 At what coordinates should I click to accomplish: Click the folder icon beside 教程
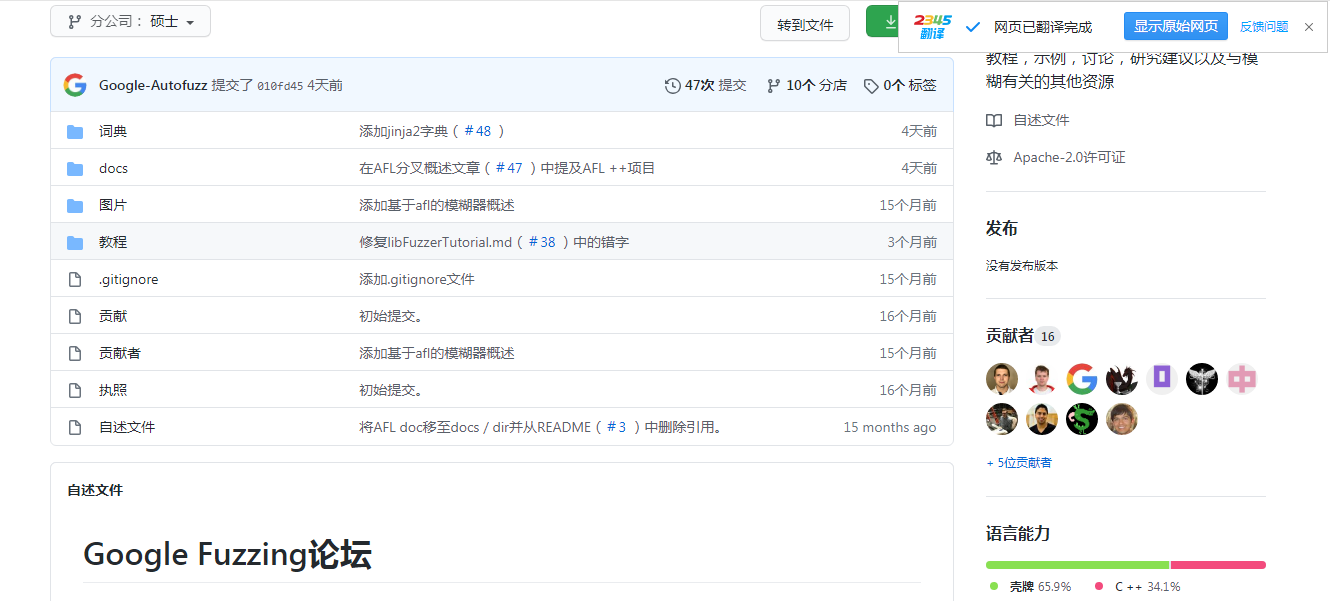[75, 242]
